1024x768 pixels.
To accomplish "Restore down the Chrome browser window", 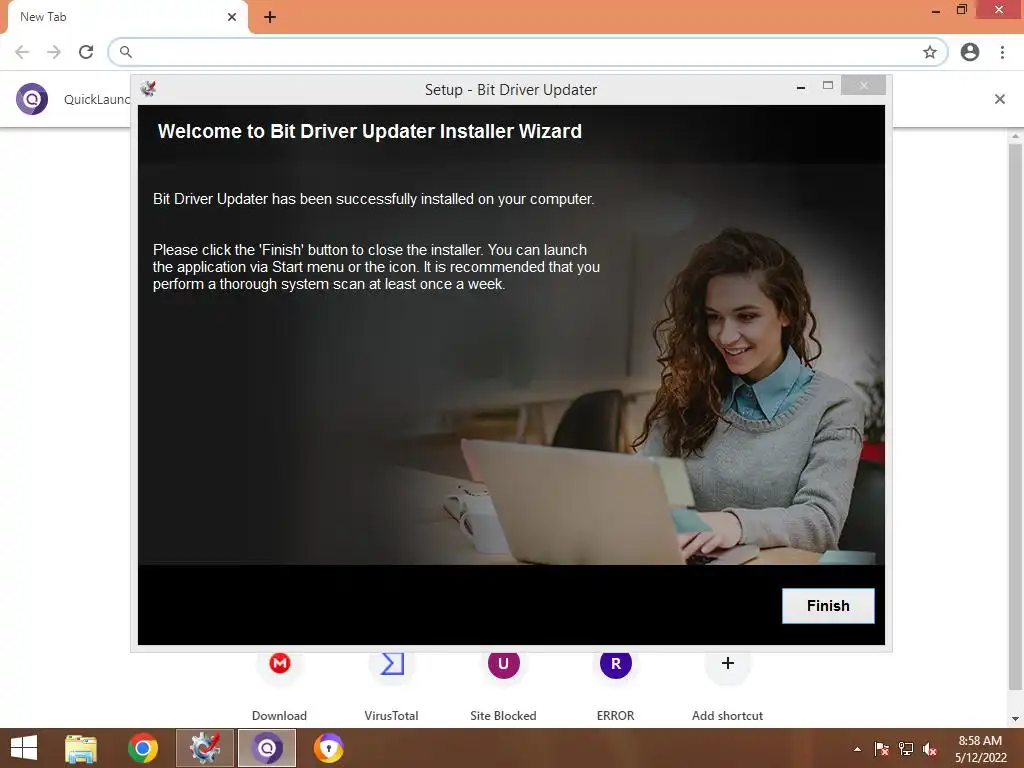I will pyautogui.click(x=962, y=10).
